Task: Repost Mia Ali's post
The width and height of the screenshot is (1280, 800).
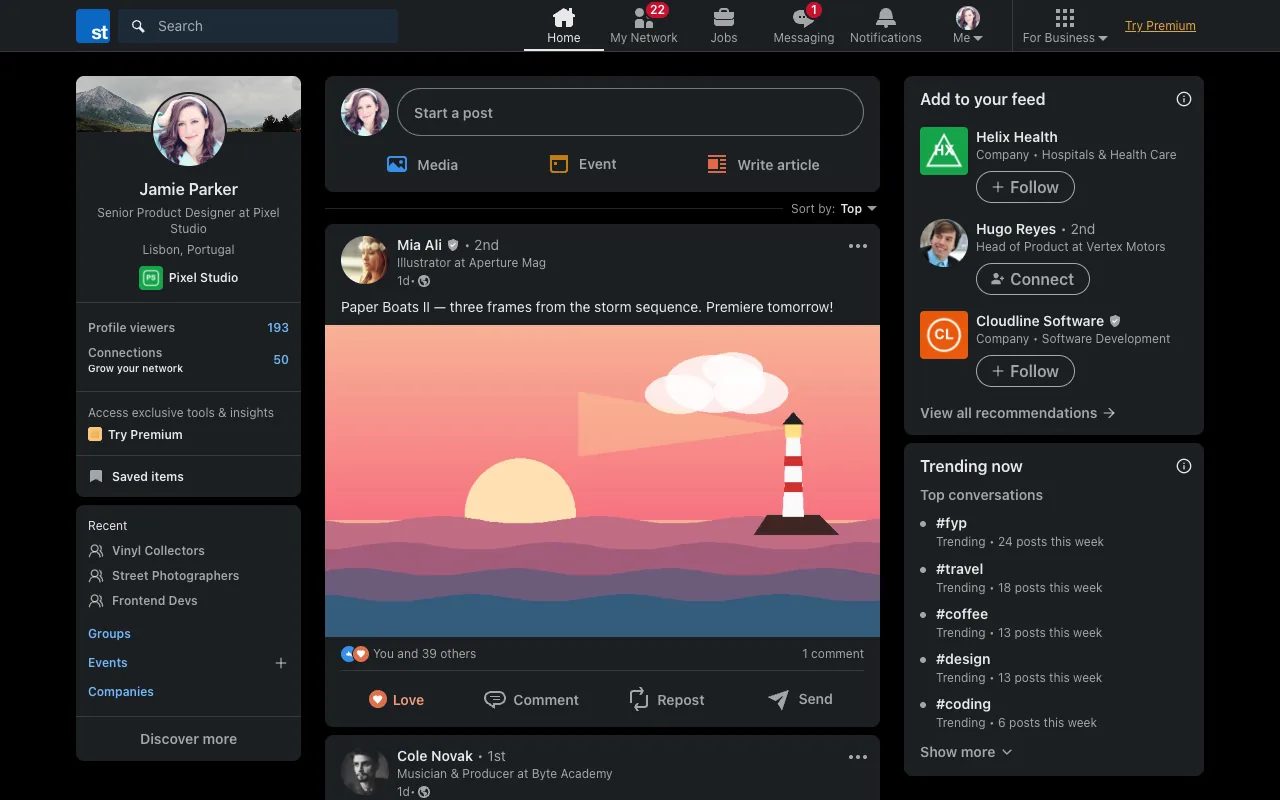Action: point(667,699)
